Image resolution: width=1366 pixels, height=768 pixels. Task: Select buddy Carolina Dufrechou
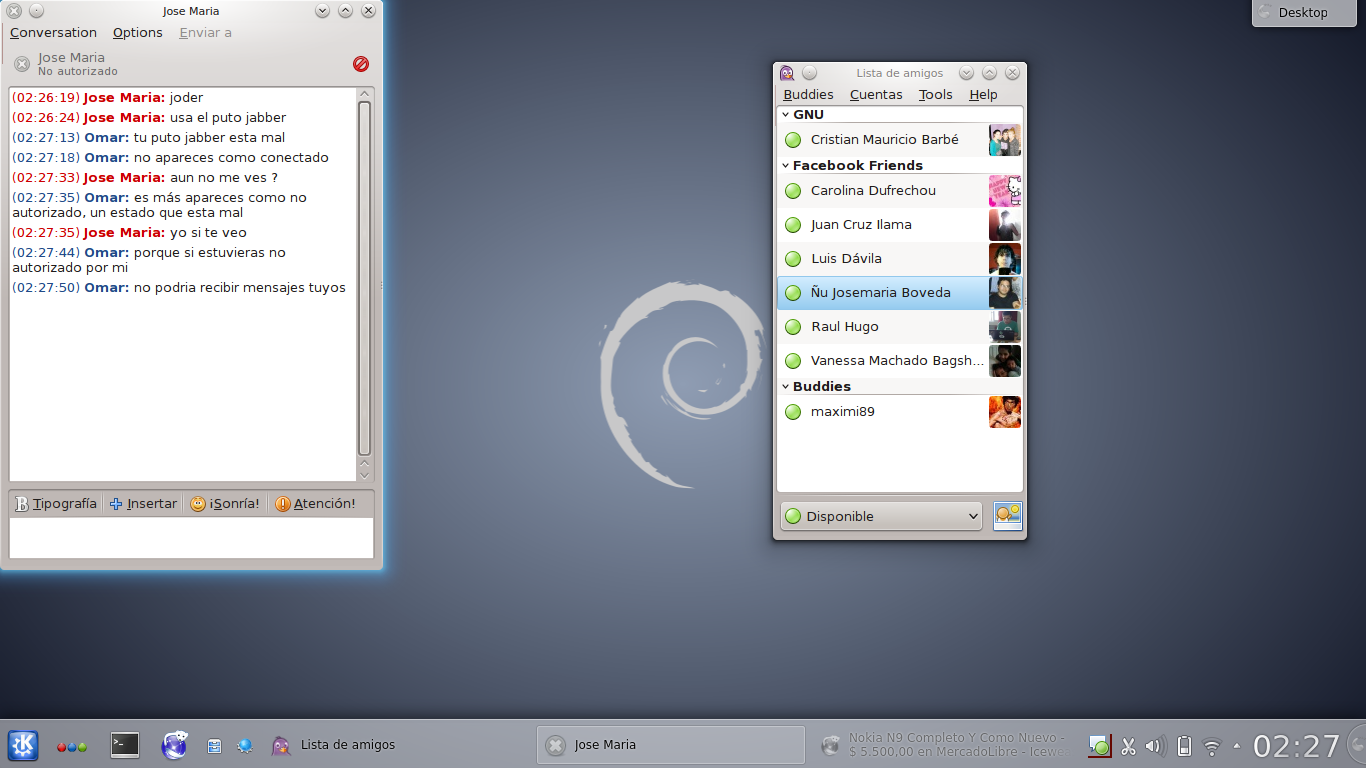tap(900, 191)
